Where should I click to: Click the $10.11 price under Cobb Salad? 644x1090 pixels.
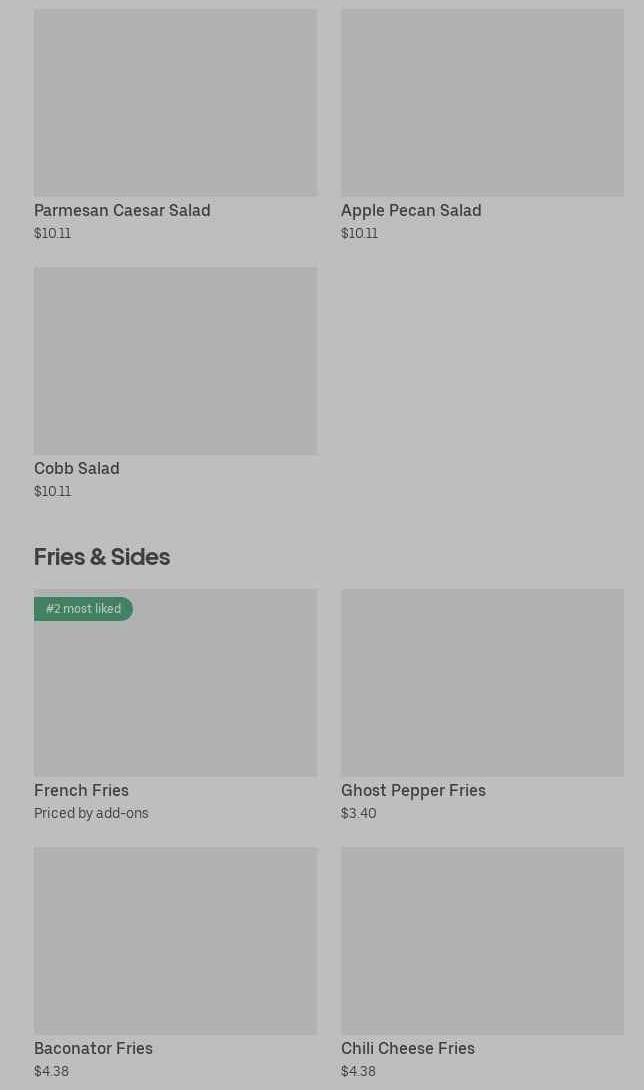point(52,491)
